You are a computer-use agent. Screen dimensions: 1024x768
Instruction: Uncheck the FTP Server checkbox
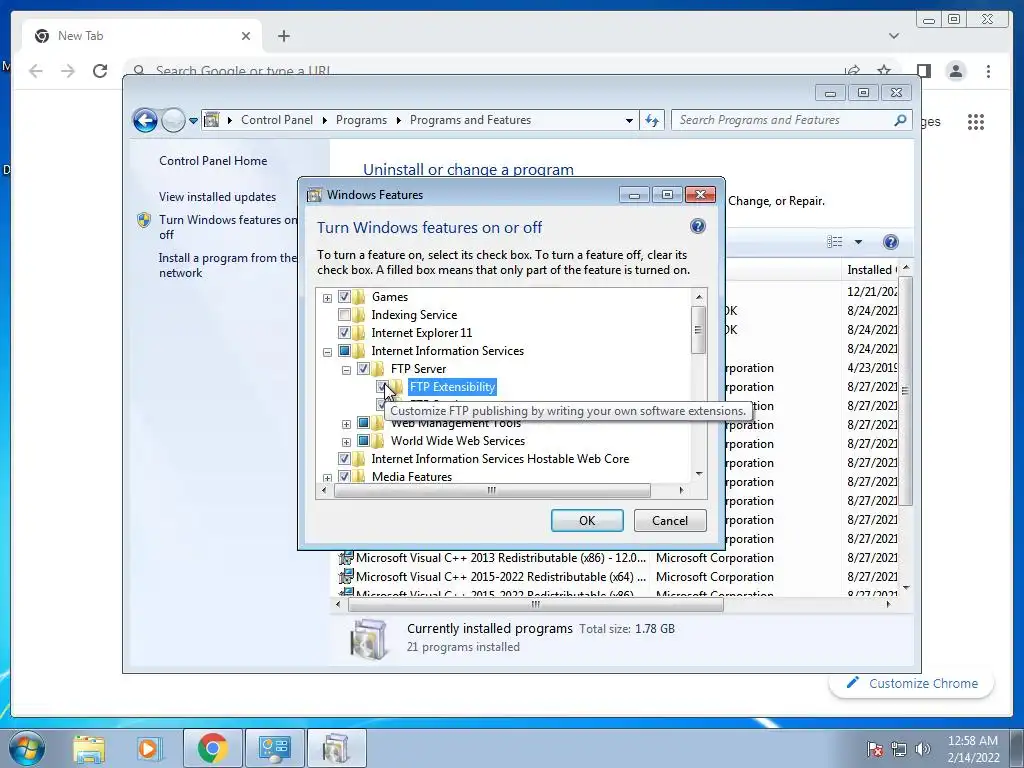coord(363,369)
